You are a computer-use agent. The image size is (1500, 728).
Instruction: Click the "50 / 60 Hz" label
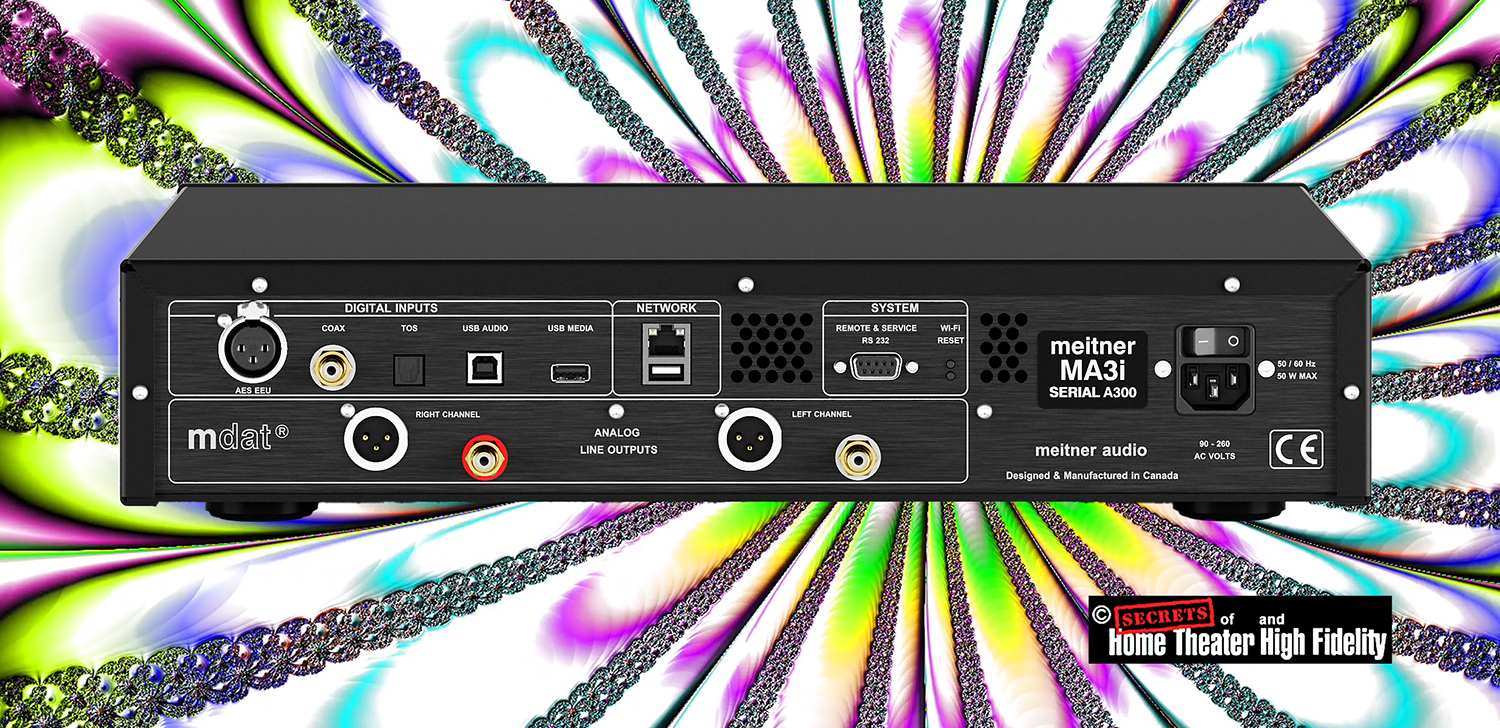tap(1297, 363)
